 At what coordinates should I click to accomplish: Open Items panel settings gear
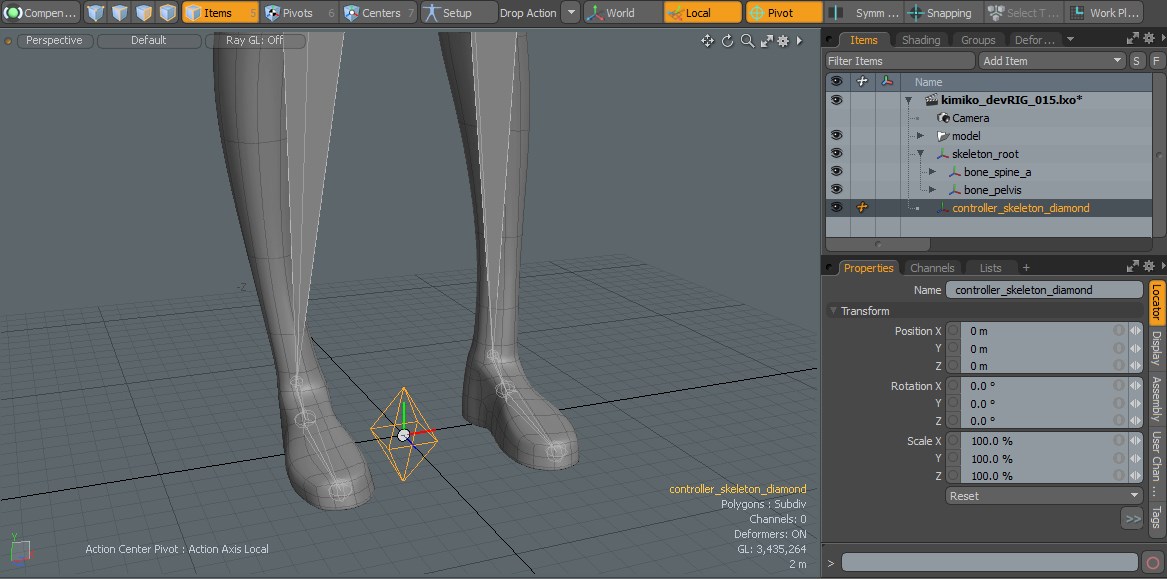pyautogui.click(x=1148, y=39)
